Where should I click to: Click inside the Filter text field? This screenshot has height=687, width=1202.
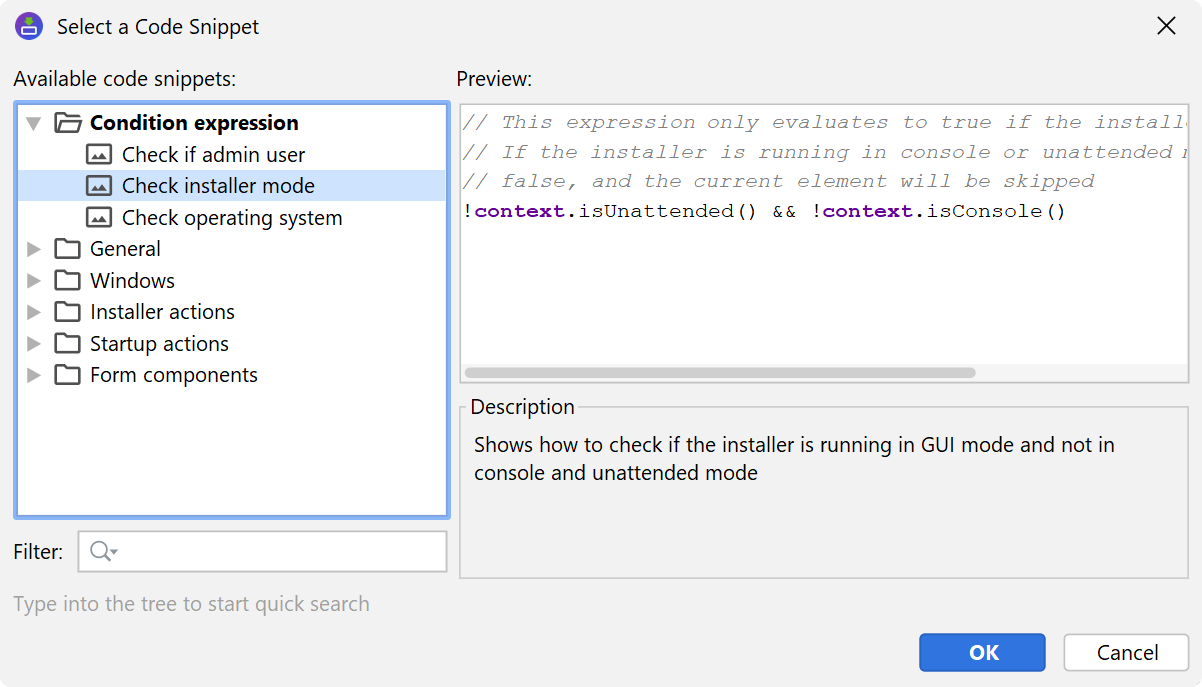(x=280, y=552)
